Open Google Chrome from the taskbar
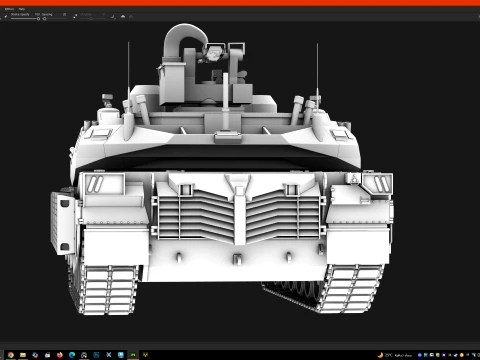 11,355
